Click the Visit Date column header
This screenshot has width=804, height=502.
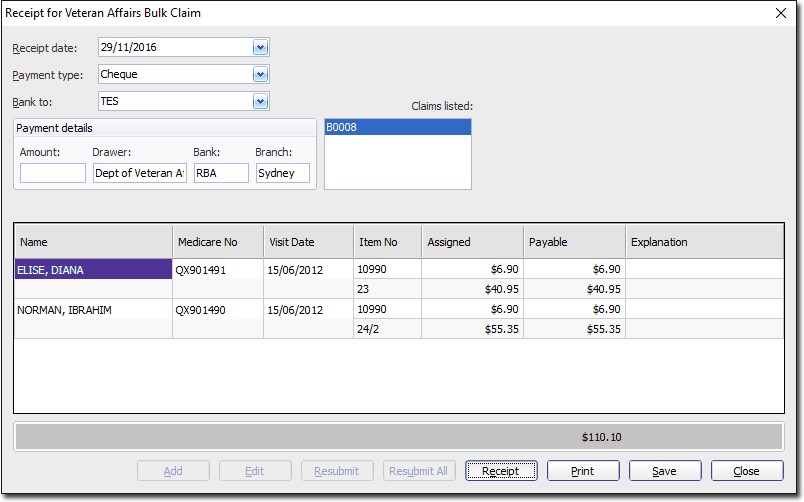coord(308,242)
